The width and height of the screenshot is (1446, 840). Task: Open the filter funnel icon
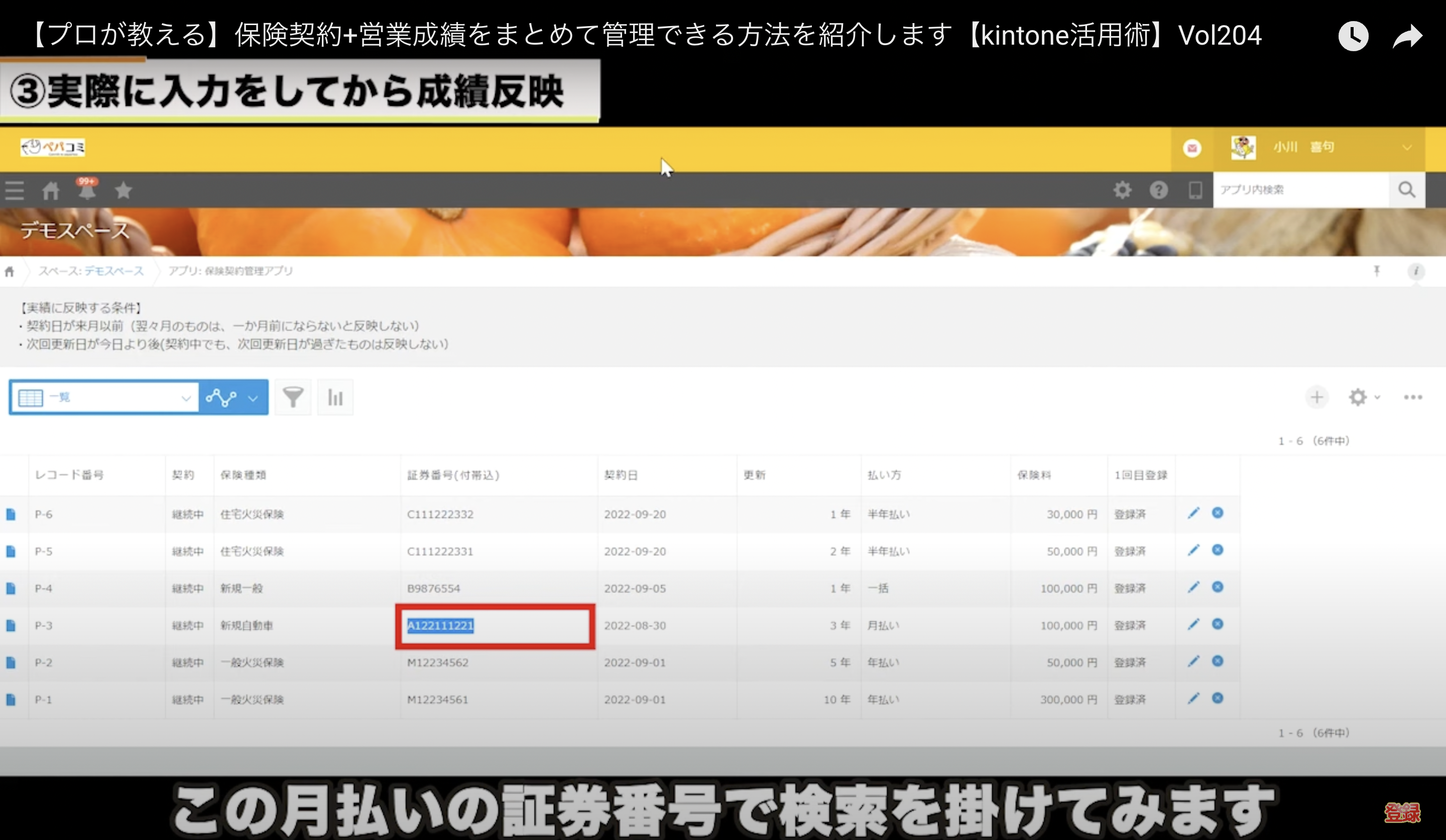click(x=293, y=397)
